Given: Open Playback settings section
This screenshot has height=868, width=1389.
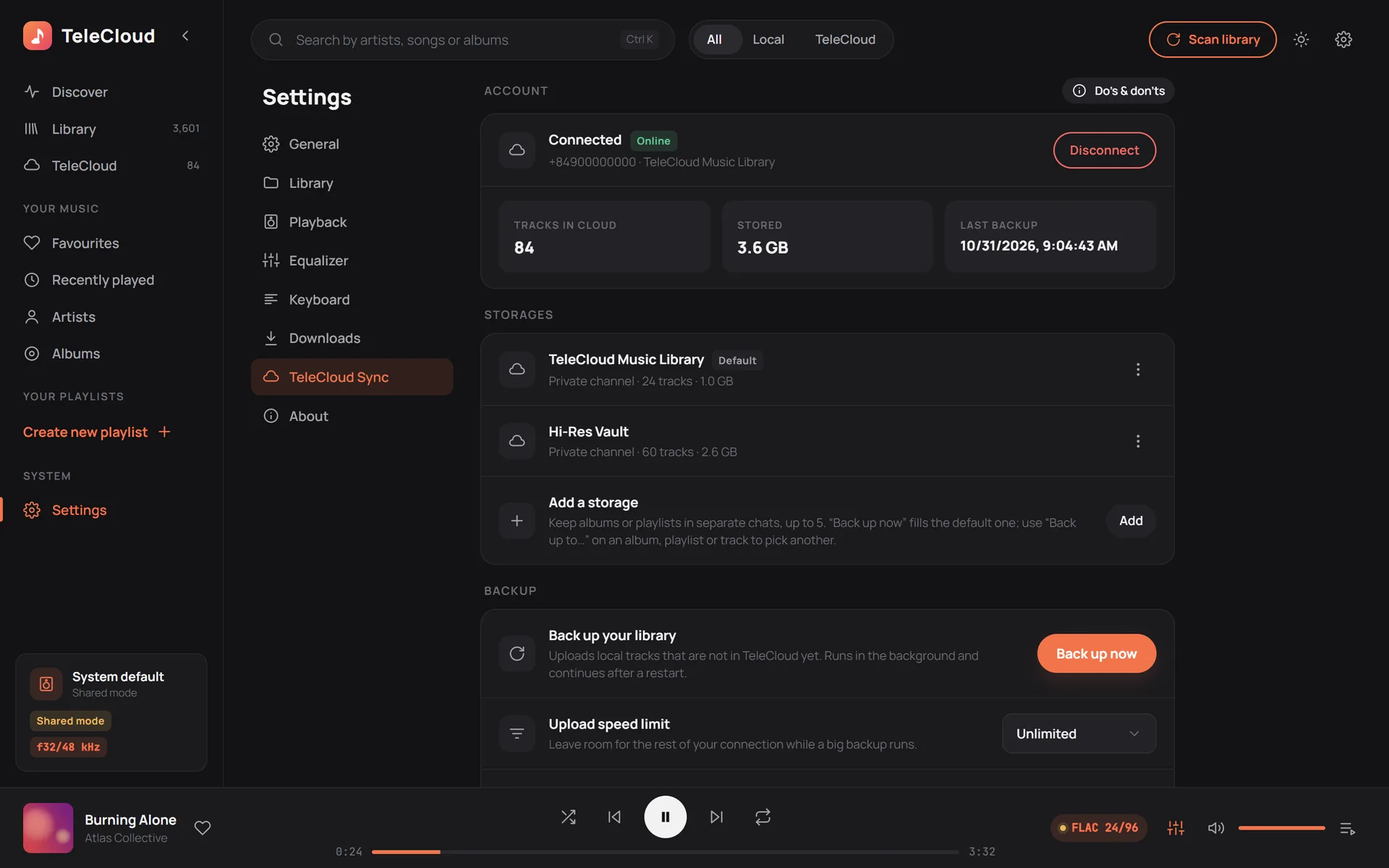Looking at the screenshot, I should (352, 222).
